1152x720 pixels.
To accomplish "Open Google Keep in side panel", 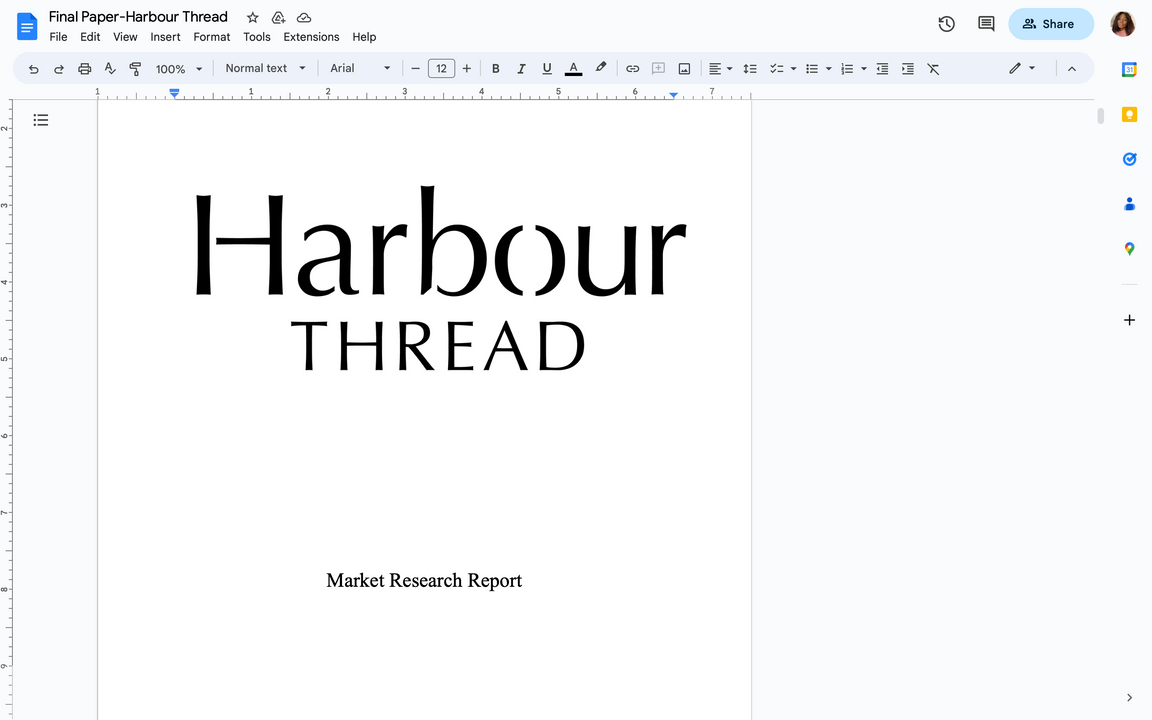I will click(1129, 115).
